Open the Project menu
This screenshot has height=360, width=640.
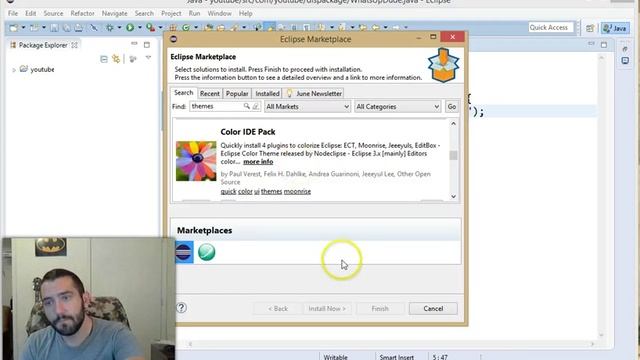[171, 13]
